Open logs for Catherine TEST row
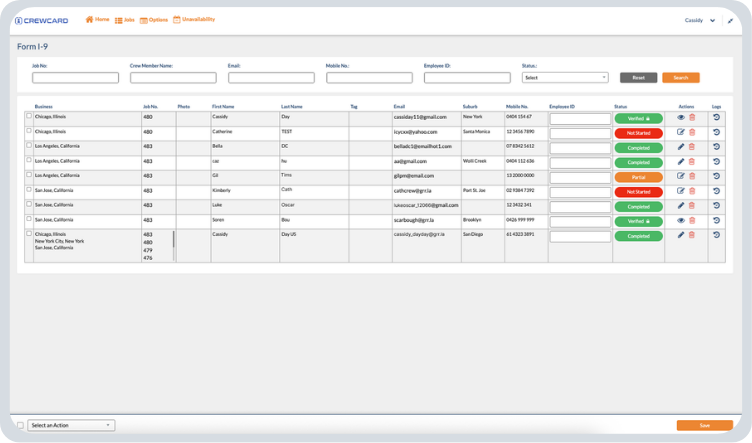Image resolution: width=752 pixels, height=443 pixels. [x=716, y=132]
